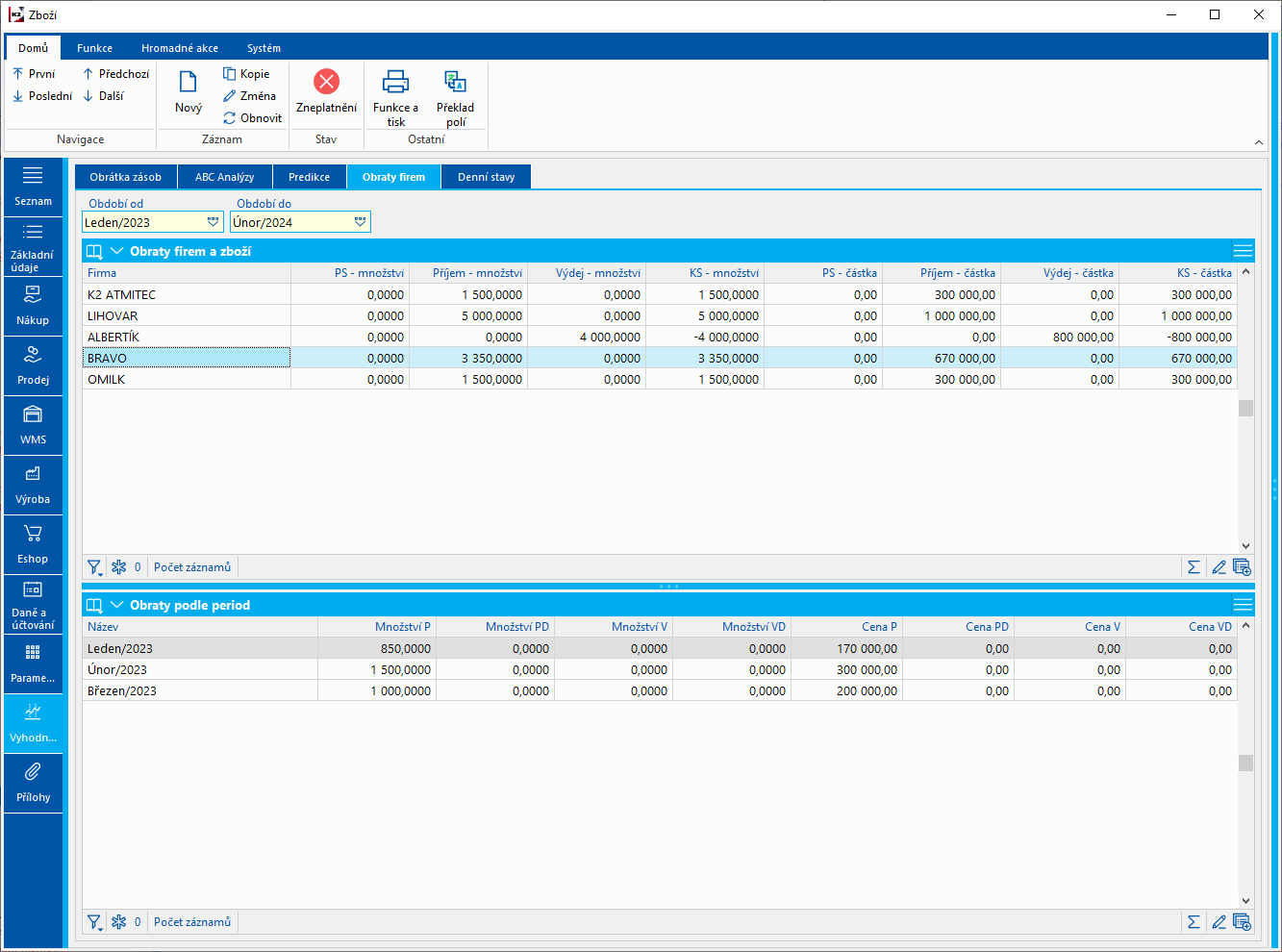This screenshot has height=952, width=1282.
Task: Collapse the Obraty firem a zboží section
Action: pyautogui.click(x=117, y=251)
